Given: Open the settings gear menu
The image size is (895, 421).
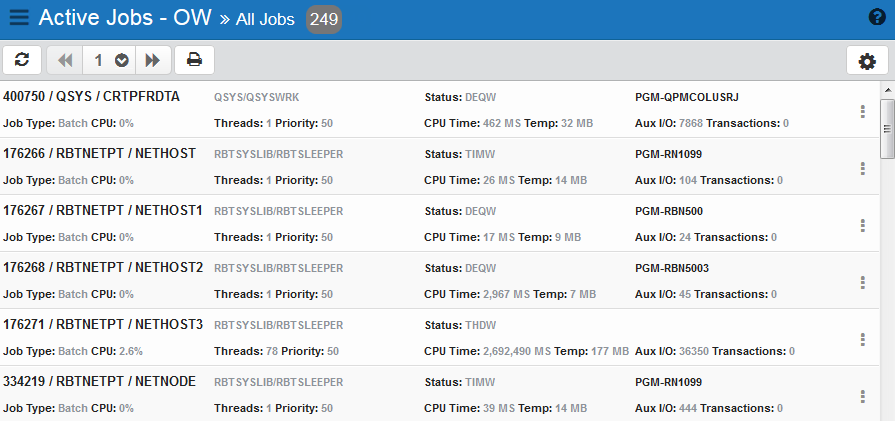Looking at the screenshot, I should click(867, 61).
